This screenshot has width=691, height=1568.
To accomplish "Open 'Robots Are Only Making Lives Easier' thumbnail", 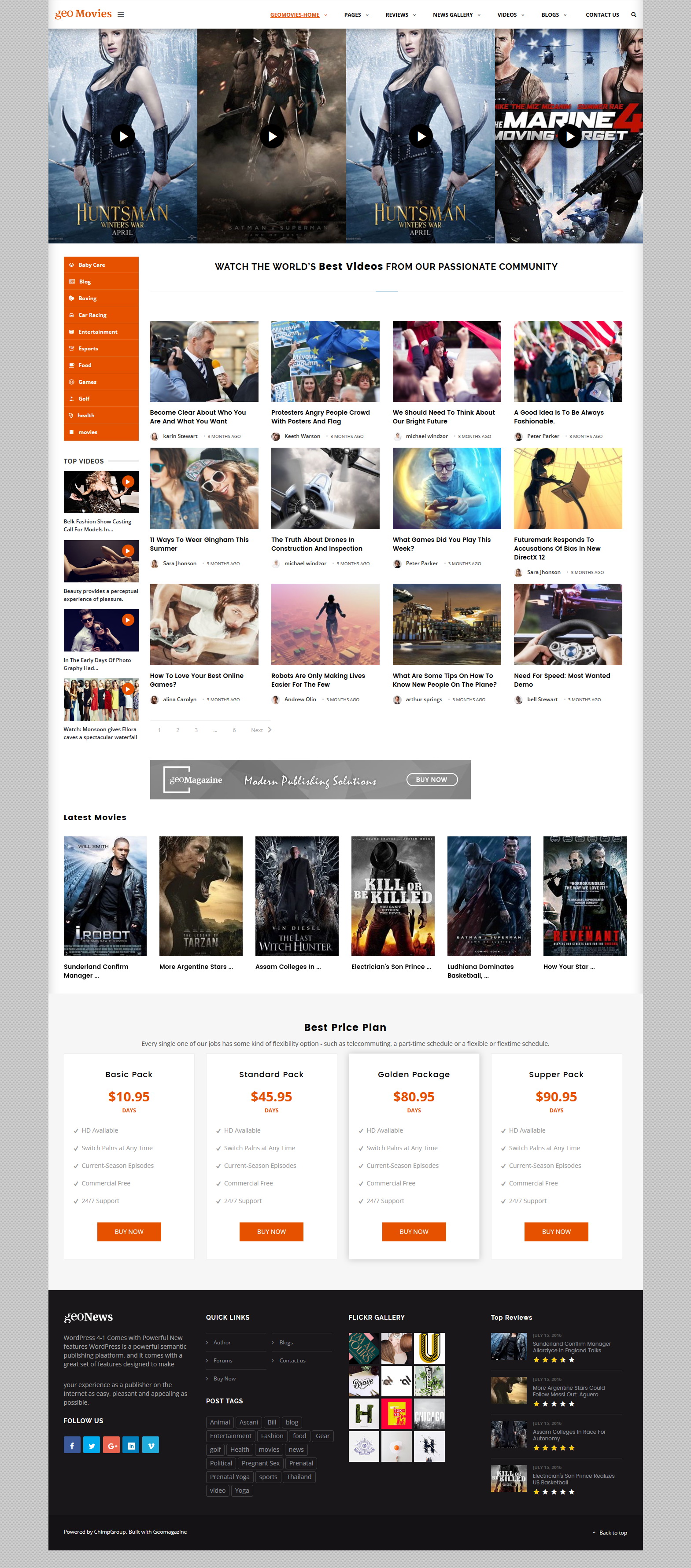I will 325,625.
